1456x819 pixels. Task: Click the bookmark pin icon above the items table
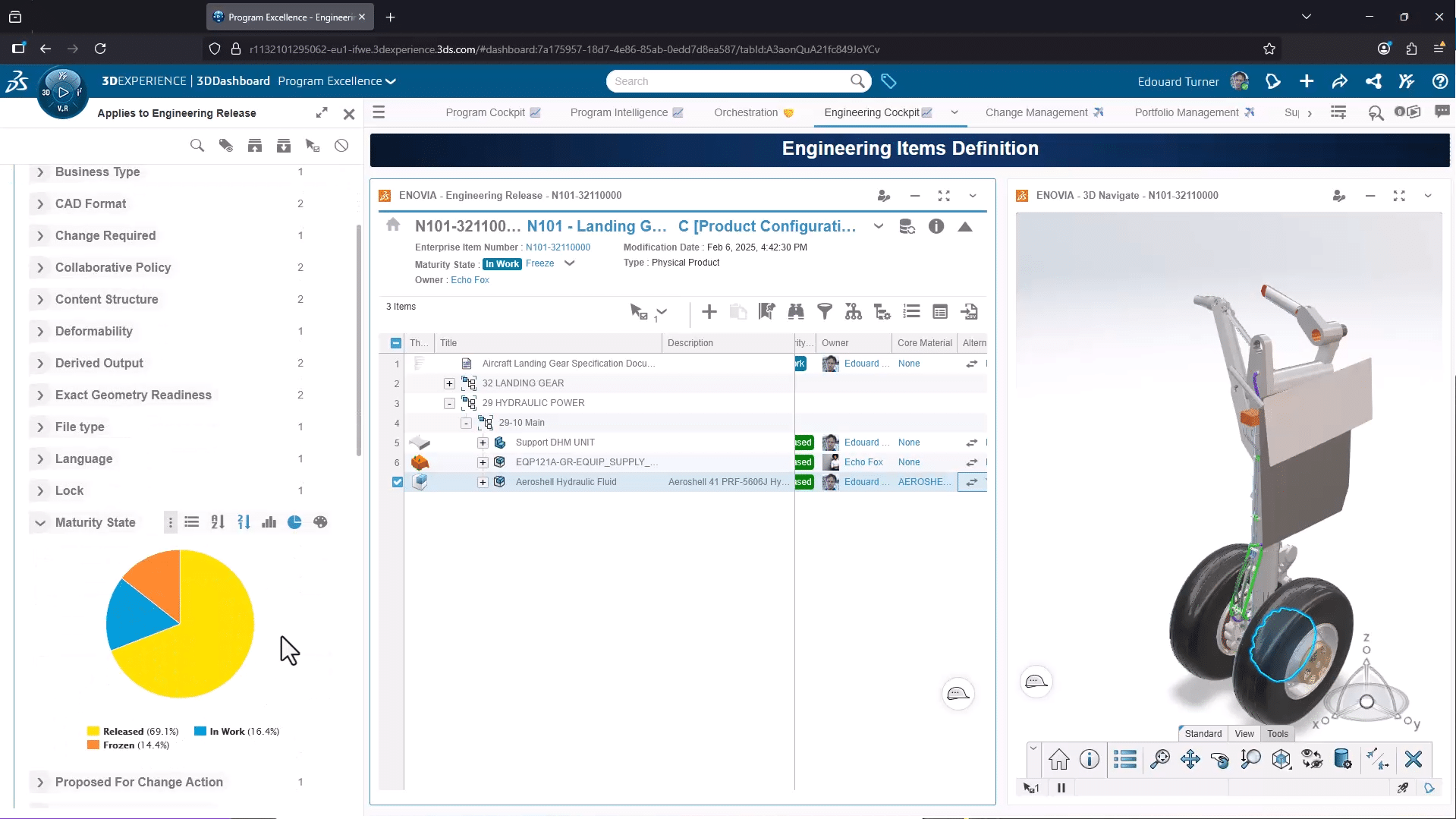tap(766, 312)
